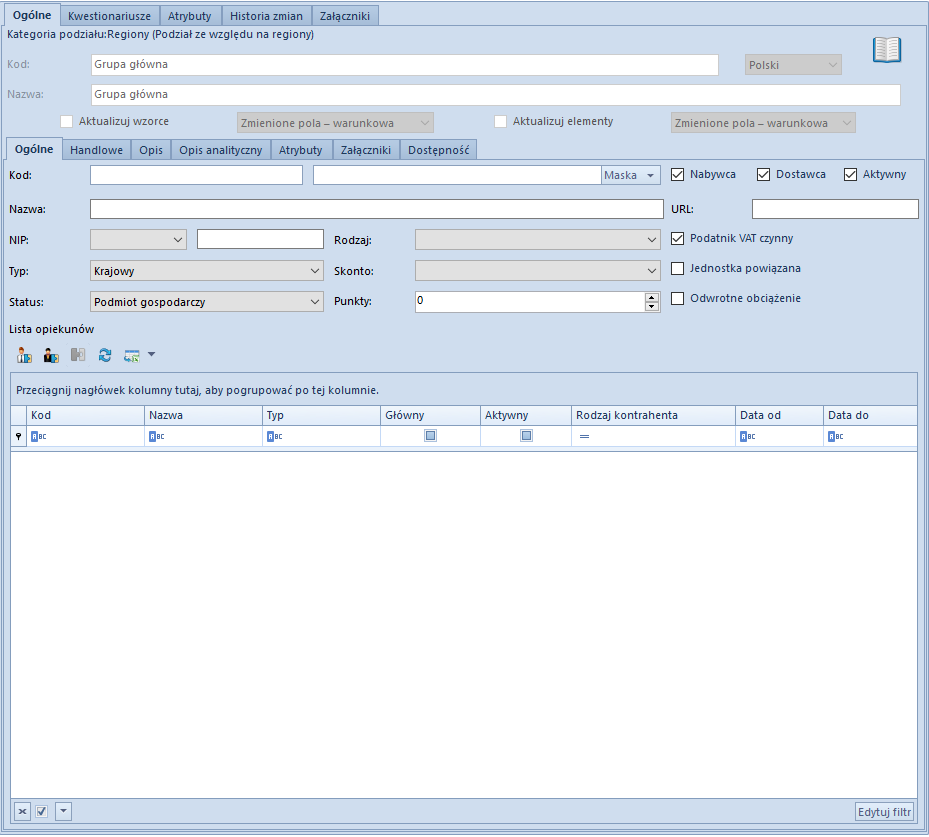Click the filter icon in the Typ column
Screen dimensions: 929x837
click(274, 437)
